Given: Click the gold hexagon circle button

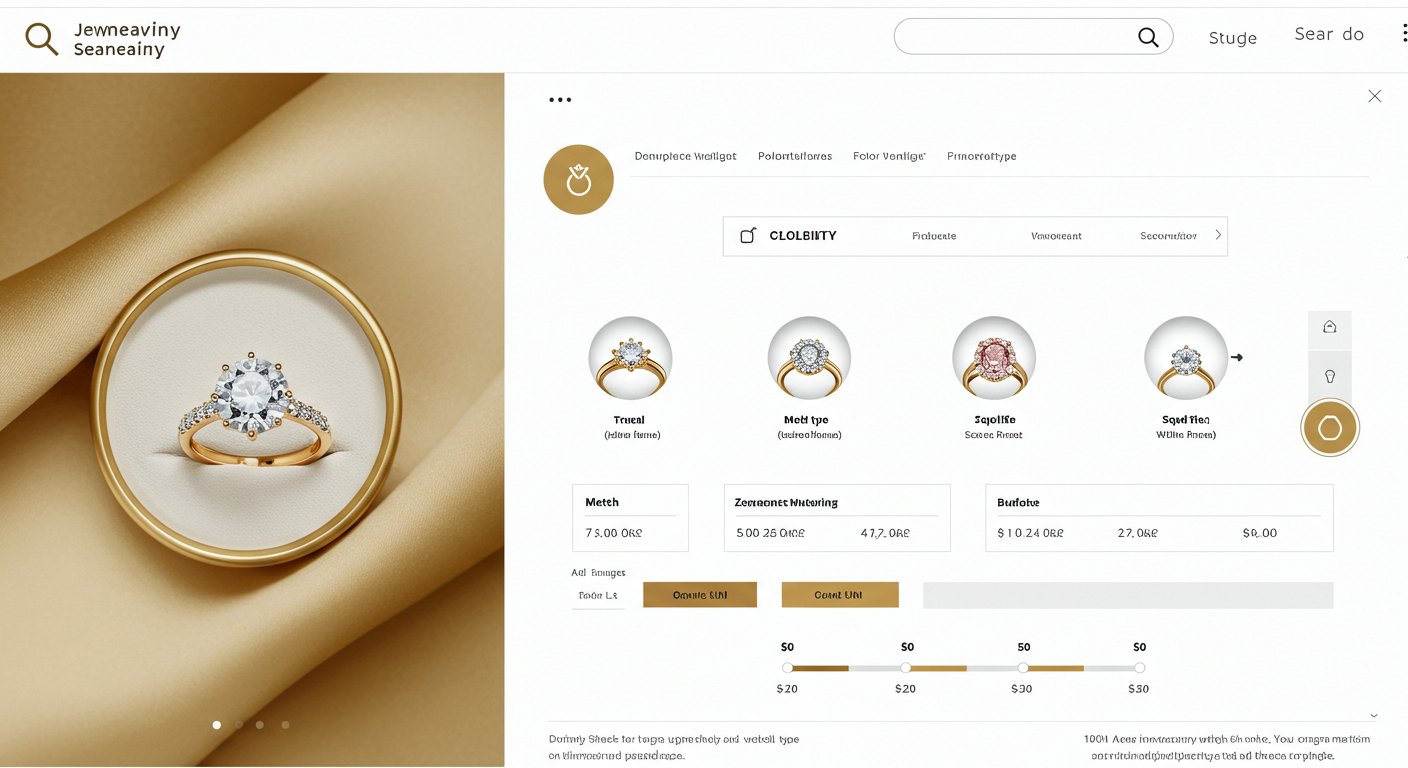Looking at the screenshot, I should (1330, 428).
